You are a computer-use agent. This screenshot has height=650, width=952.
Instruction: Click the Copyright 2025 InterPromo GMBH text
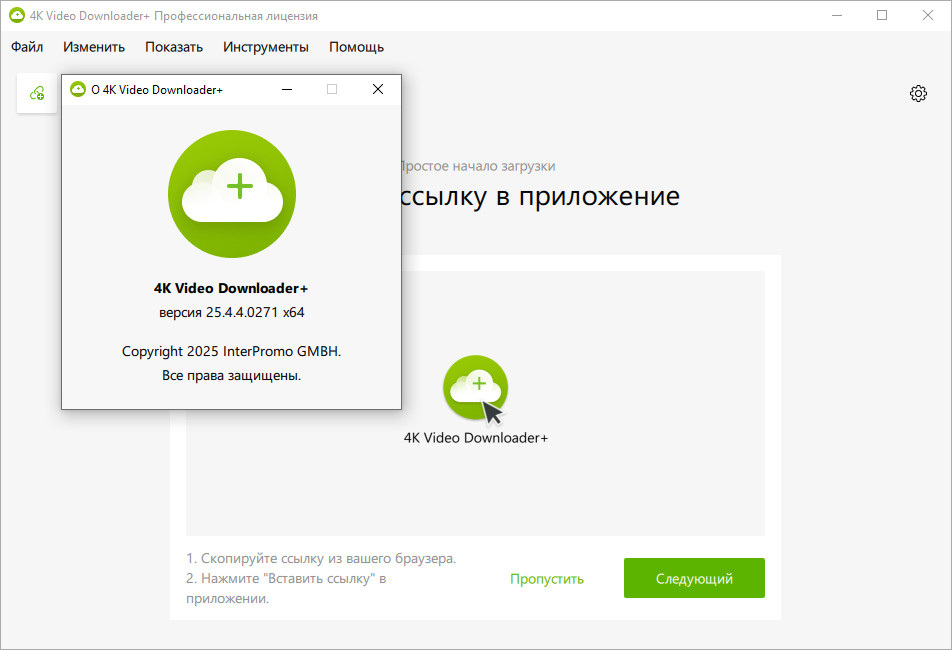click(232, 351)
